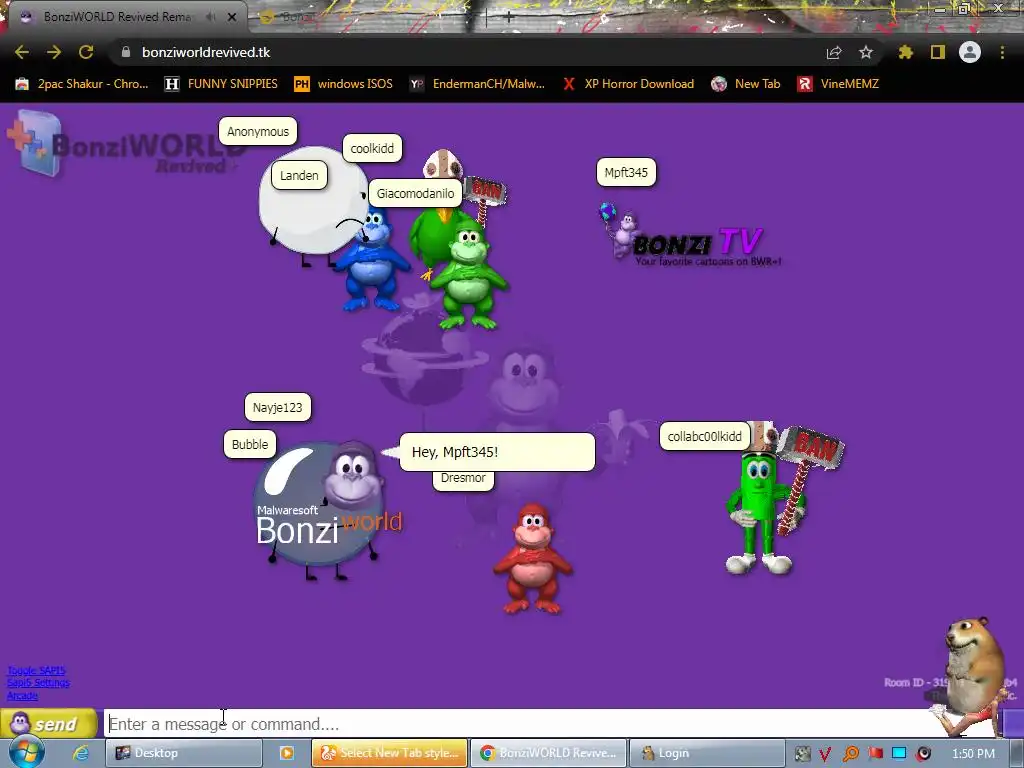
Task: Click the 'Hey, Mpft345!' speech bubble
Action: [497, 452]
